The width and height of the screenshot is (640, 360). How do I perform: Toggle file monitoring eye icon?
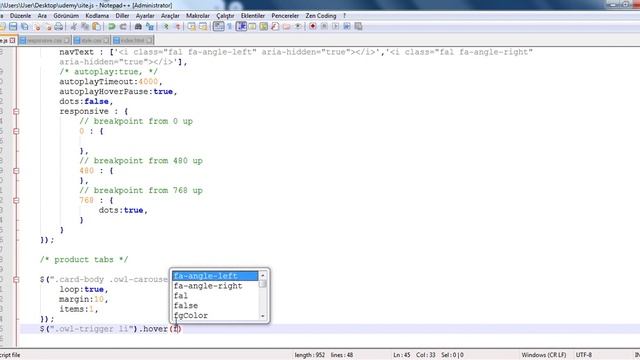pos(298,27)
